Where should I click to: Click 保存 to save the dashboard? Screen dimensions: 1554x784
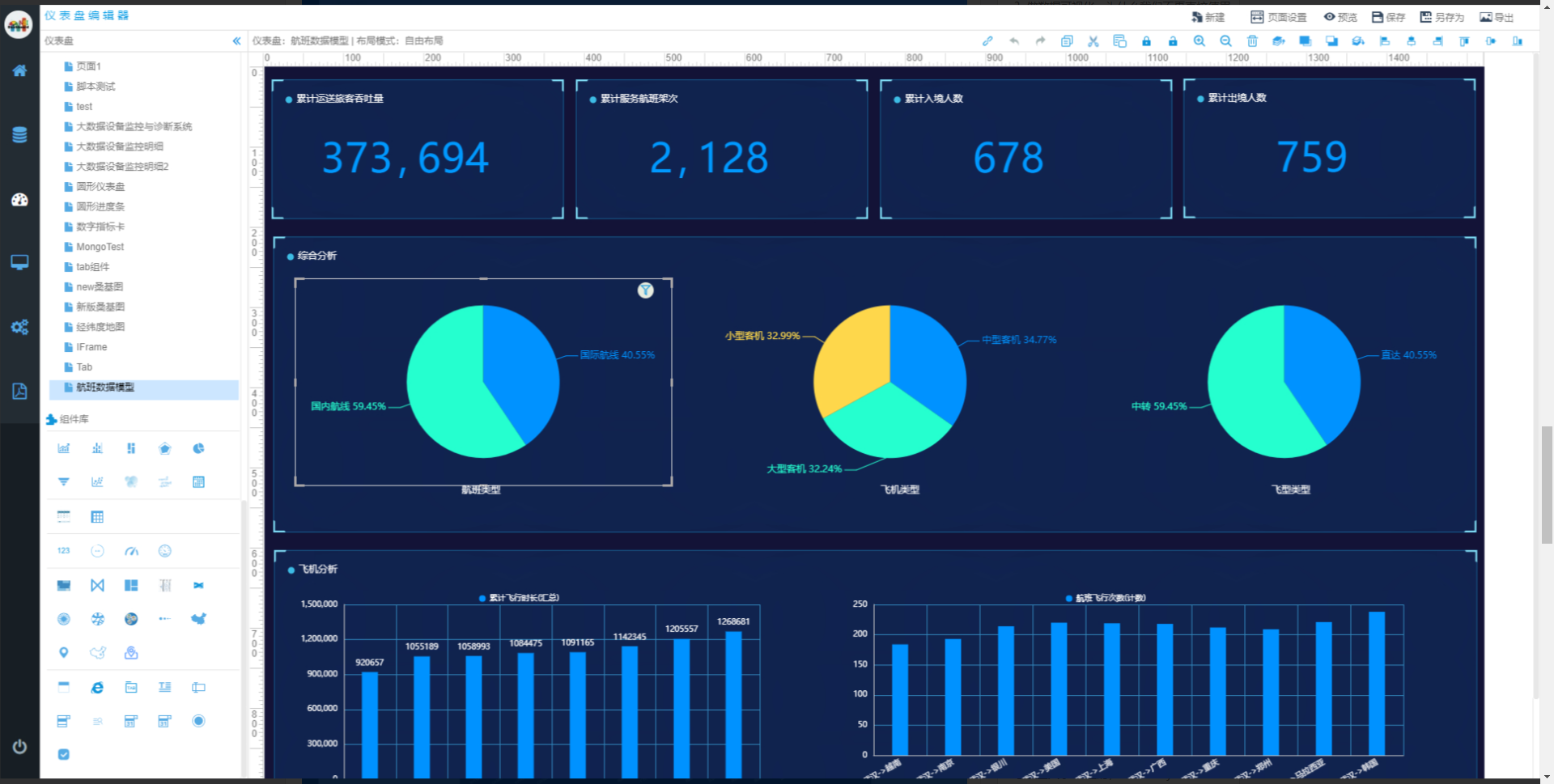[x=1389, y=17]
